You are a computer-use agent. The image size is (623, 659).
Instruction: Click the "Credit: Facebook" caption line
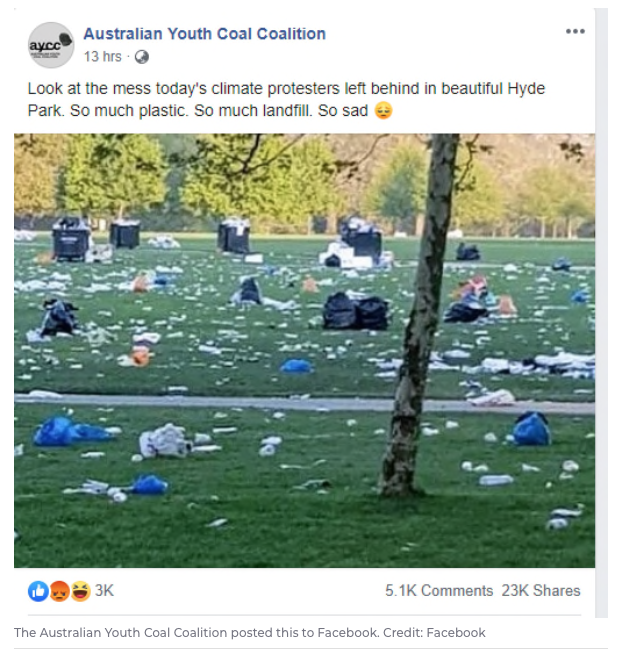[x=250, y=633]
